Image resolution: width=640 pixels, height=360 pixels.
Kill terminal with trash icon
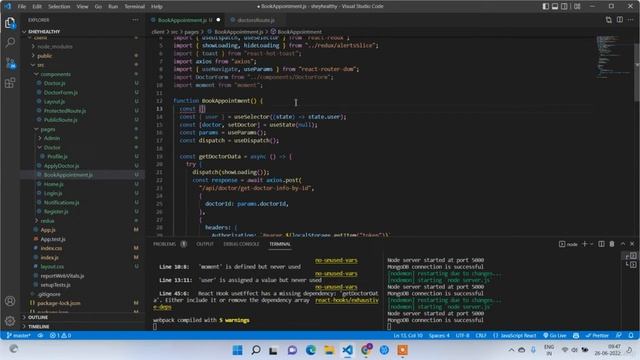point(612,244)
